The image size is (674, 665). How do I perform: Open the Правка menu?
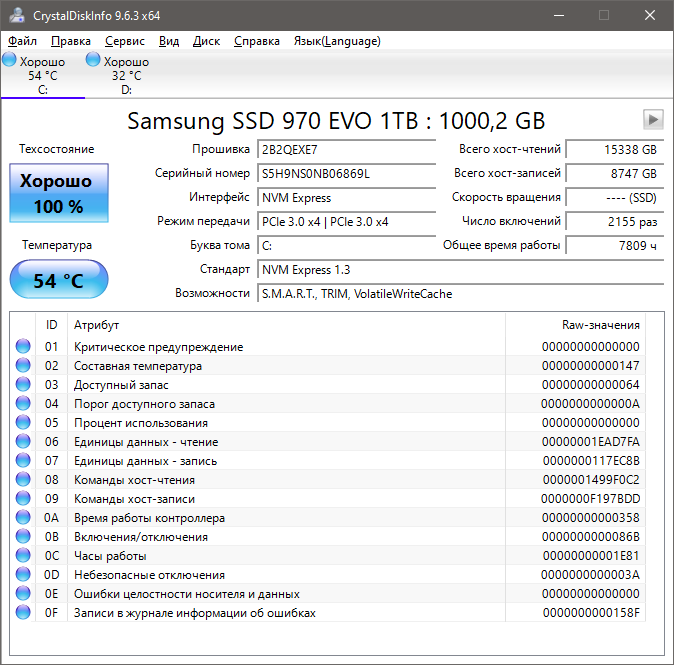(71, 41)
